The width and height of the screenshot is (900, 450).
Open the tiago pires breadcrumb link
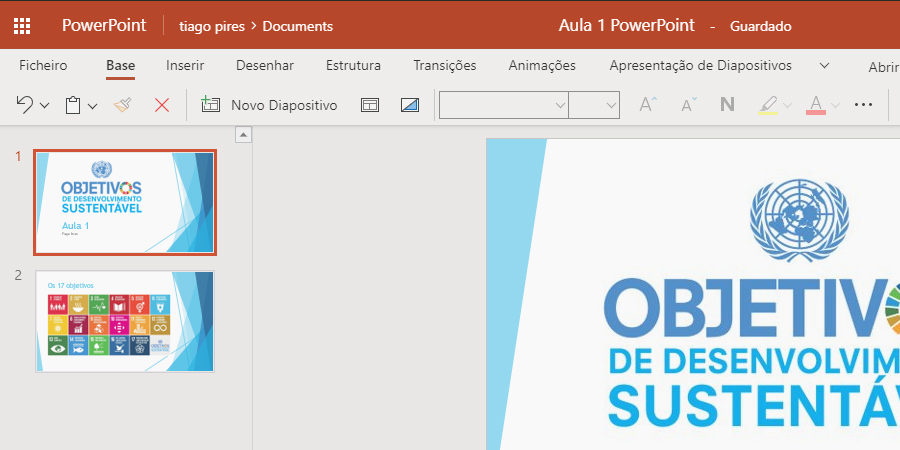pos(212,26)
